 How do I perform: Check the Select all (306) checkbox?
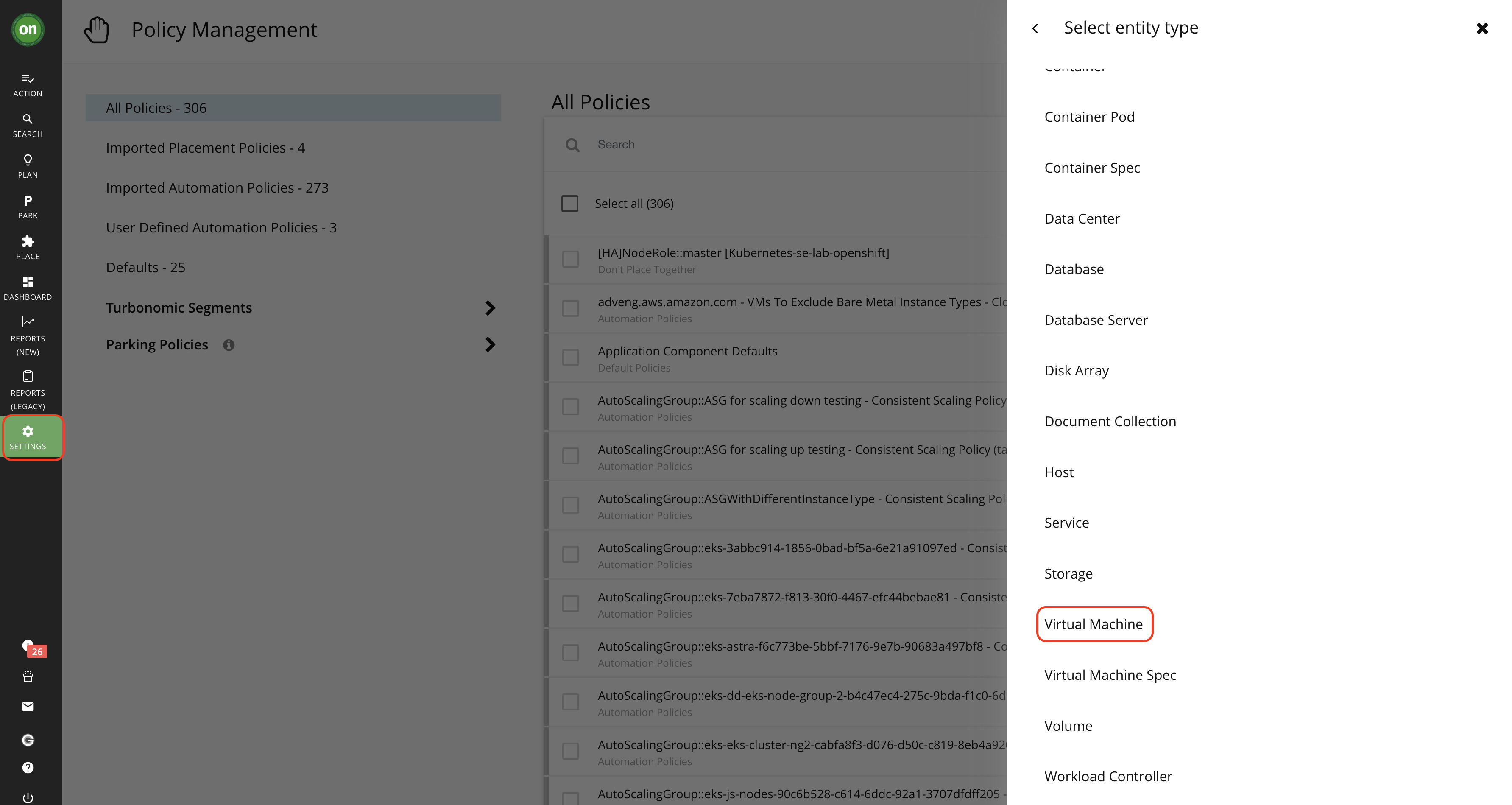click(569, 204)
